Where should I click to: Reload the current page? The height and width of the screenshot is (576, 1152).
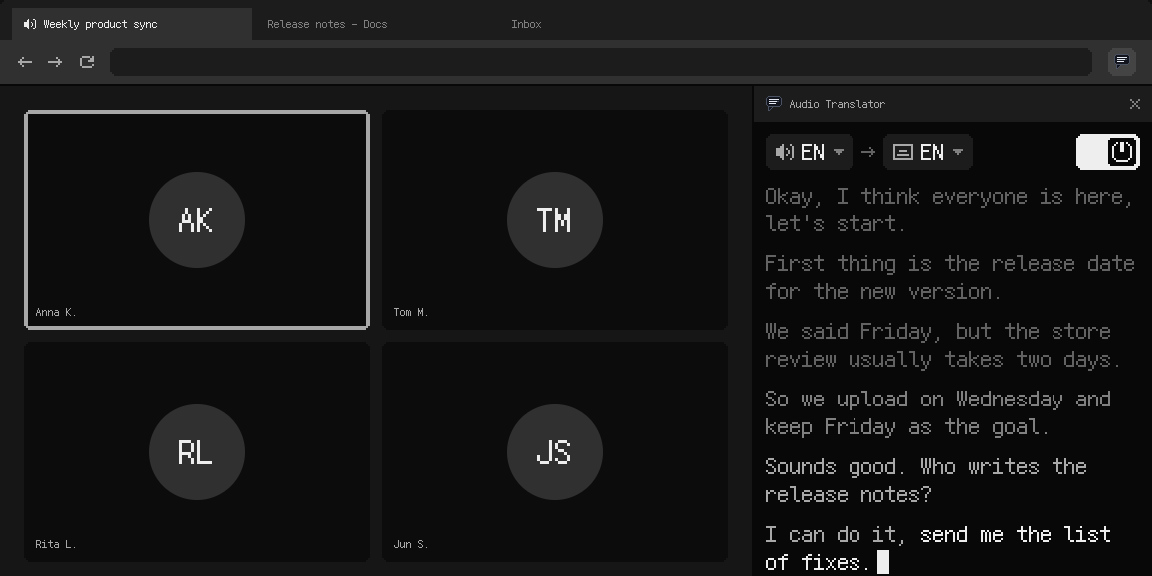(87, 62)
